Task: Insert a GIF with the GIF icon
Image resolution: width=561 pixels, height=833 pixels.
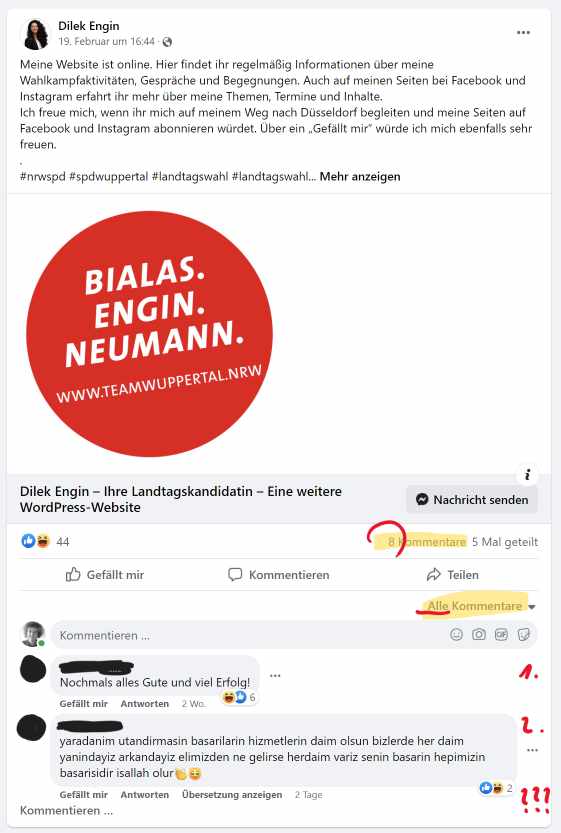Action: point(501,634)
